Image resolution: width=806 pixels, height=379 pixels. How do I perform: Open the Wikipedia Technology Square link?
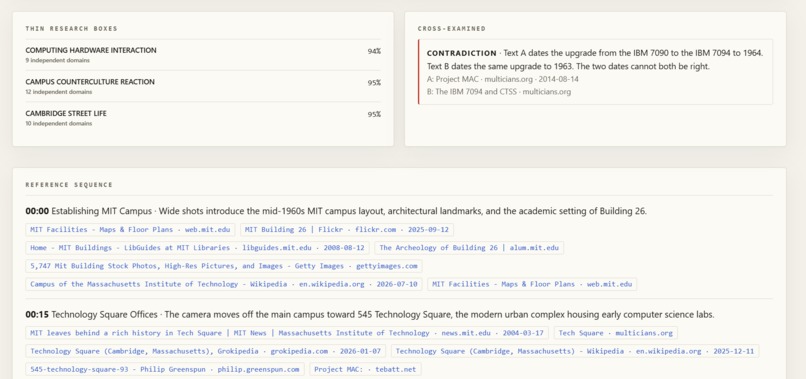(575, 351)
